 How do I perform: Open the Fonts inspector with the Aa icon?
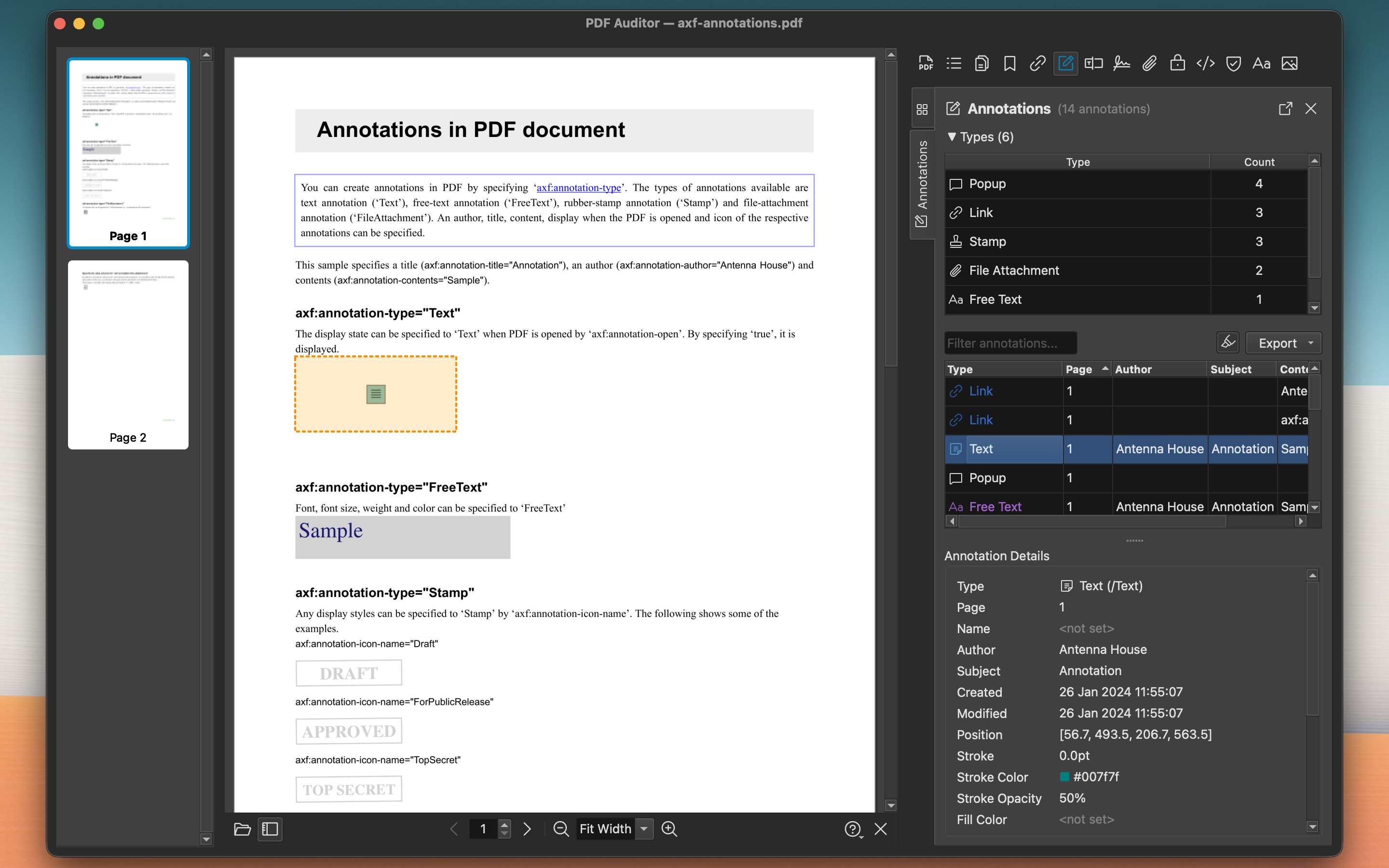(x=1260, y=63)
